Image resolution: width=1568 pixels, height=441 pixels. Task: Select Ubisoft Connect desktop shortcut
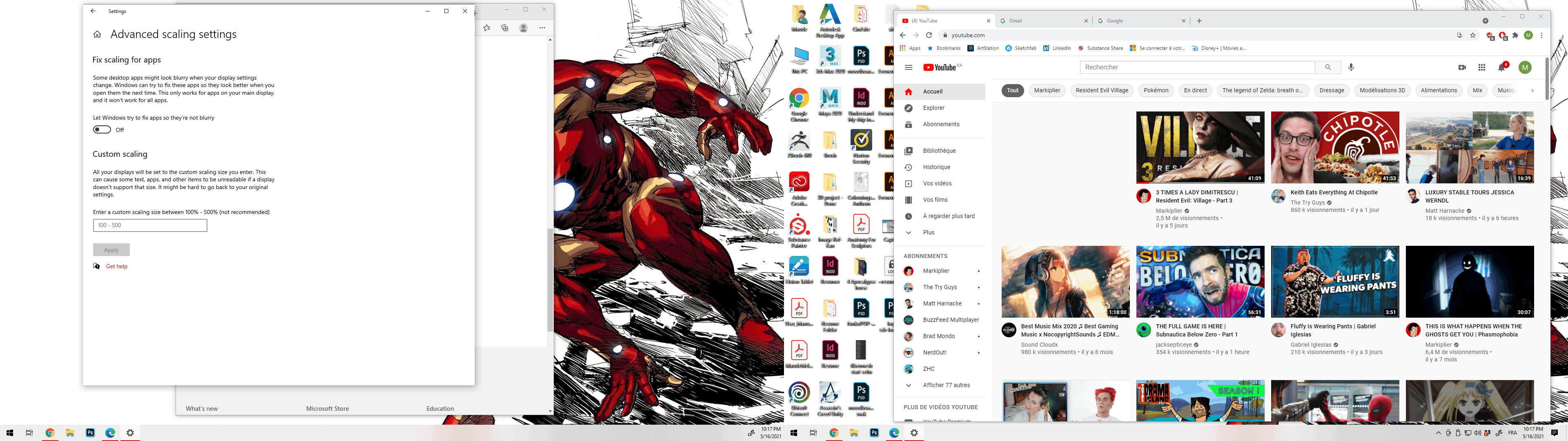(x=799, y=399)
